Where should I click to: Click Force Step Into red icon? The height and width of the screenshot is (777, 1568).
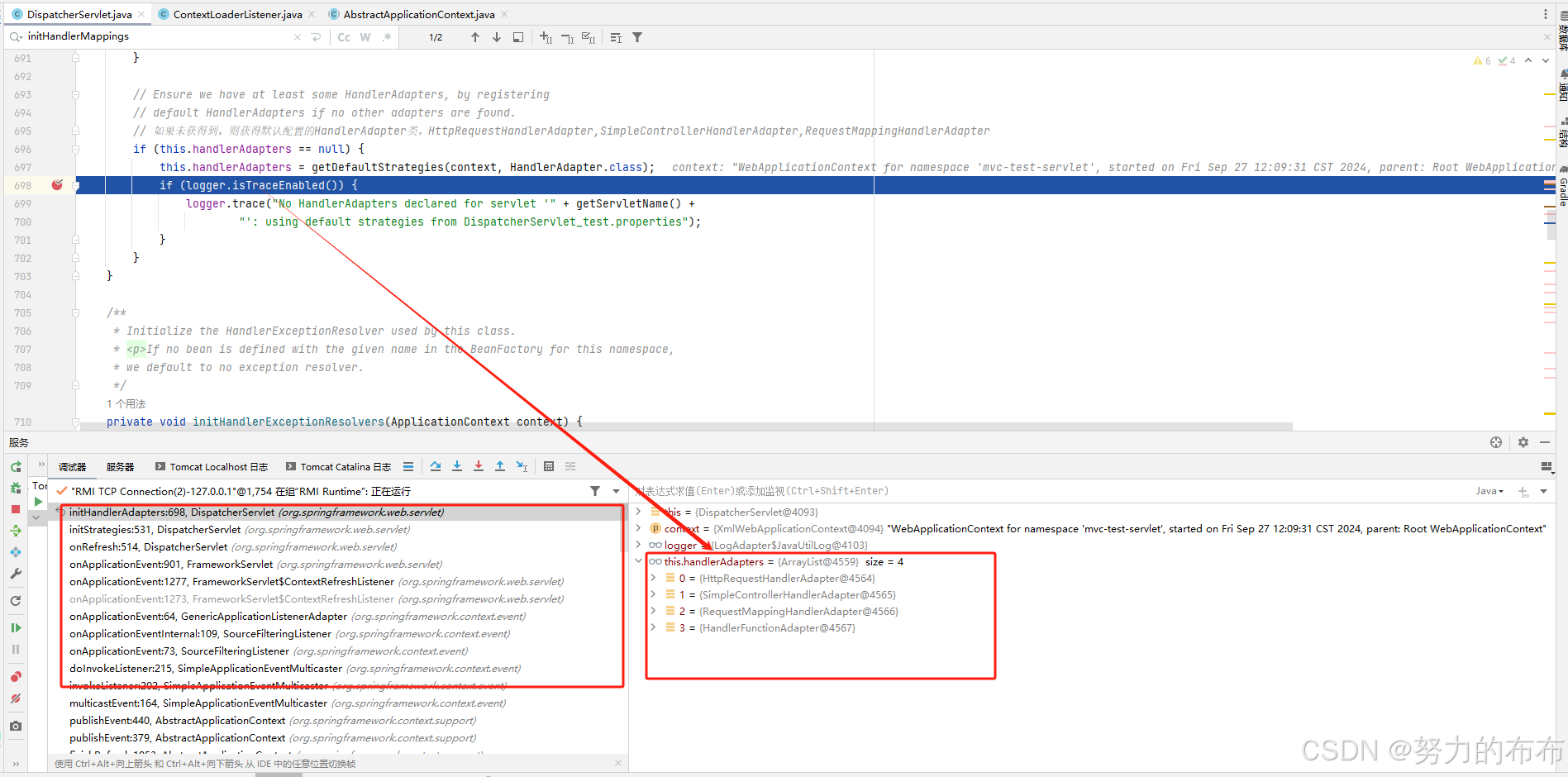click(x=479, y=466)
